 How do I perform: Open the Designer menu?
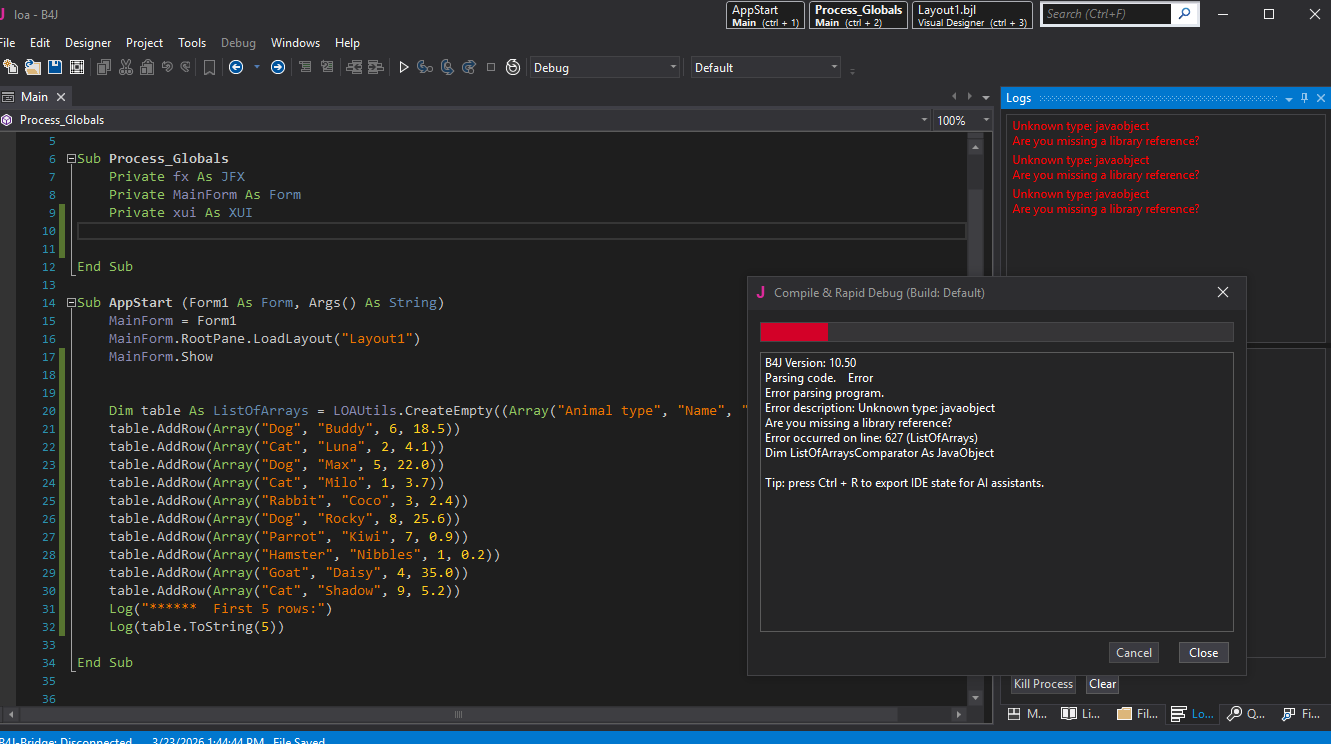[88, 43]
